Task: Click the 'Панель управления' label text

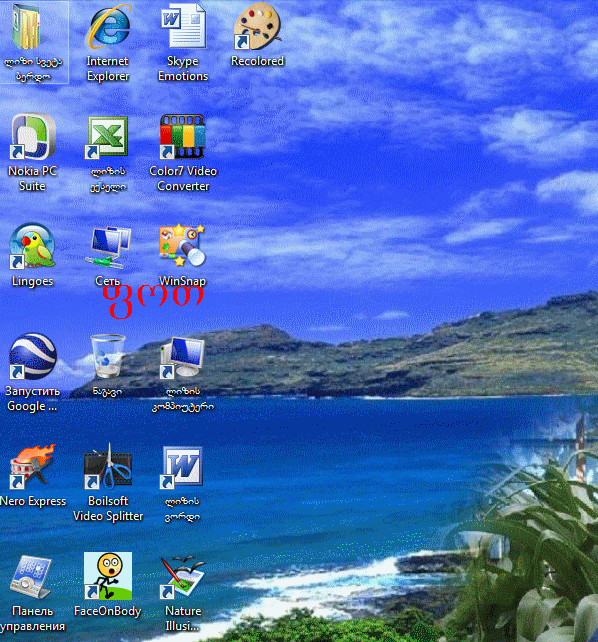Action: (x=32, y=619)
